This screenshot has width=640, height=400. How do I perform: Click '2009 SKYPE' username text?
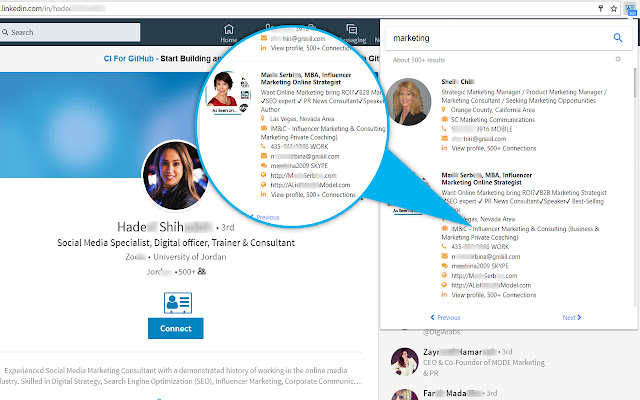[480, 266]
